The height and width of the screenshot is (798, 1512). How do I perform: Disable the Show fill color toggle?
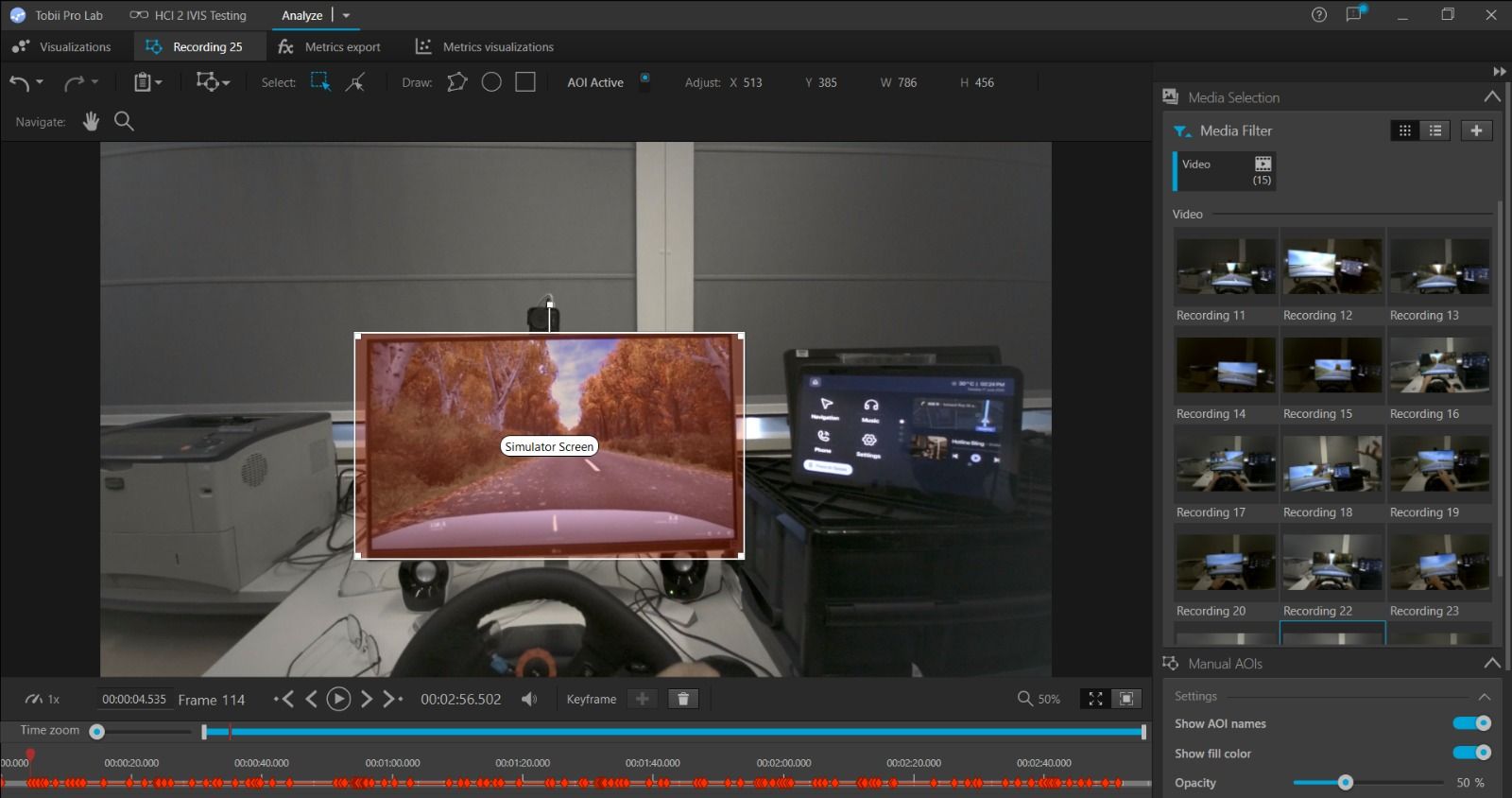pyautogui.click(x=1471, y=753)
